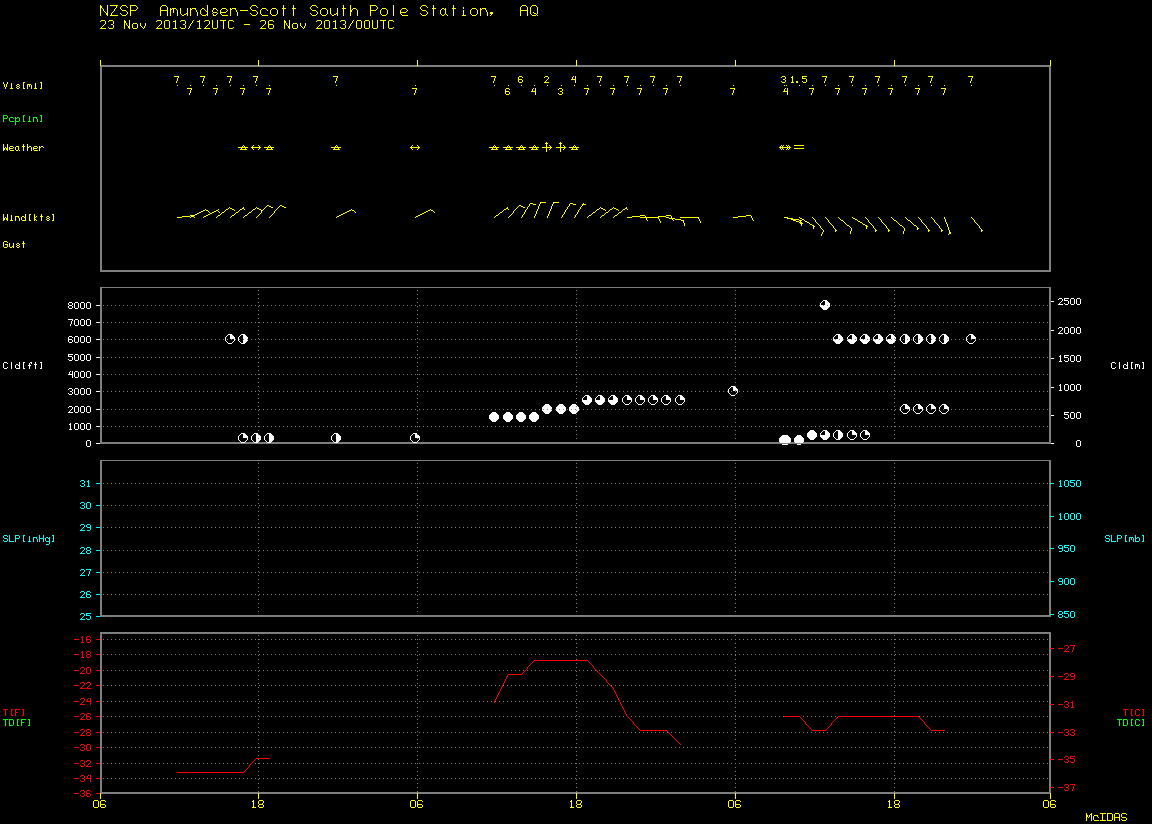Image resolution: width=1152 pixels, height=824 pixels.
Task: Select the isolated rightmost wind barb
Action: pyautogui.click(x=976, y=224)
